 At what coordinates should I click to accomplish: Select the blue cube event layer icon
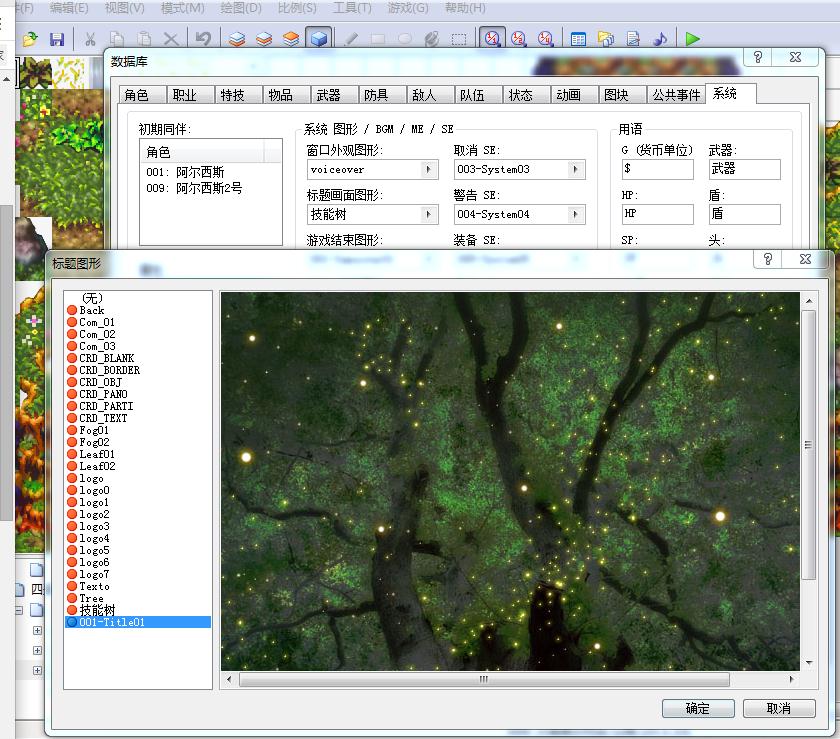pos(319,39)
